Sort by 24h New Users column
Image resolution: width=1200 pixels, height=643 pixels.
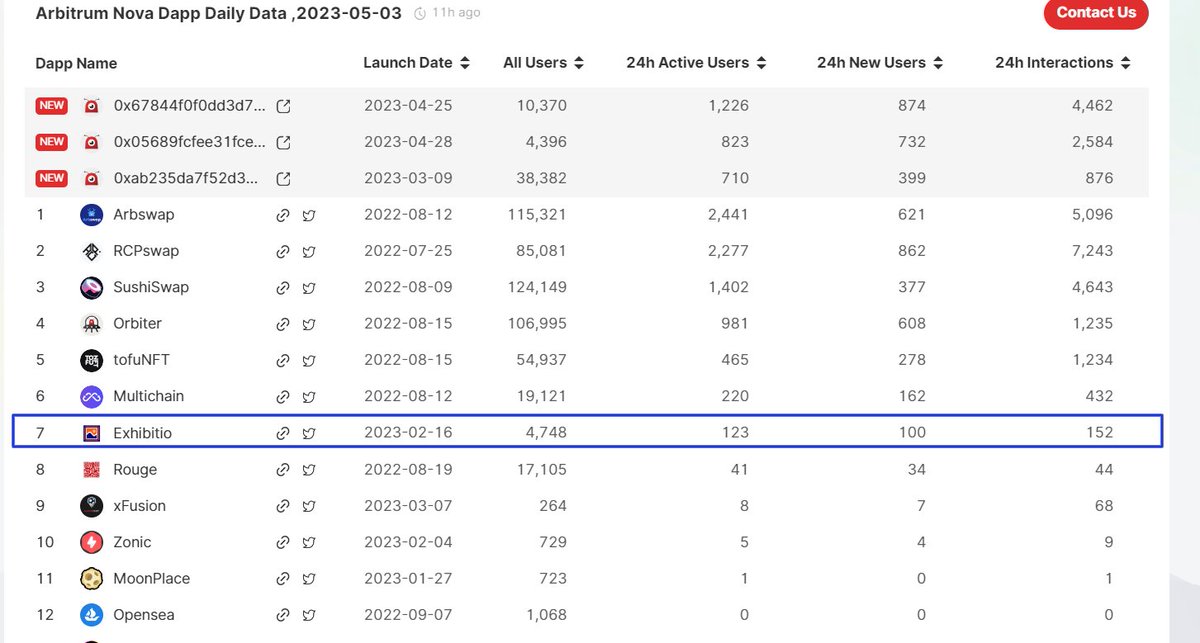(938, 63)
